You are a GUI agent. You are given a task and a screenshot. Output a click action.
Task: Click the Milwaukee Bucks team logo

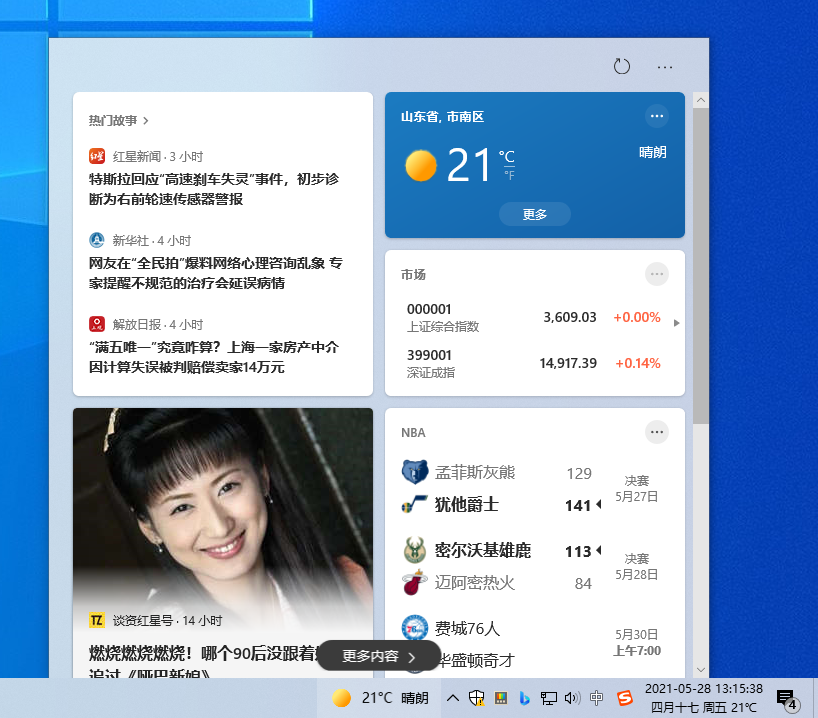coord(414,551)
